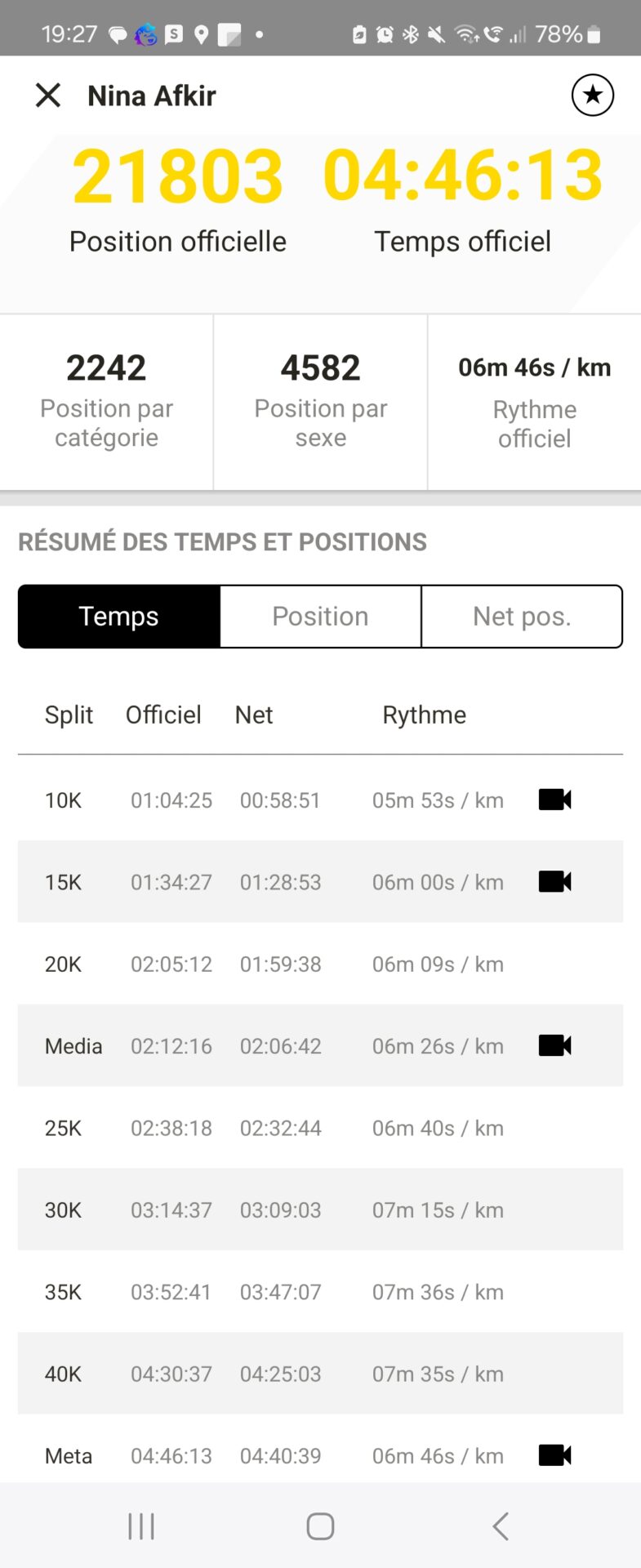Tap the official pace 06m 46s card
The width and height of the screenshot is (641, 1568).
[534, 401]
